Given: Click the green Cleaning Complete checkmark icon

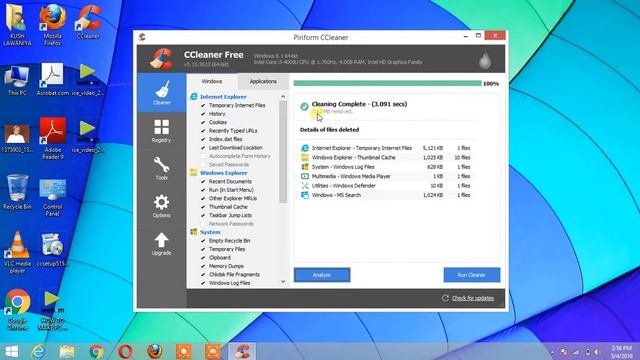Looking at the screenshot, I should pyautogui.click(x=304, y=107).
